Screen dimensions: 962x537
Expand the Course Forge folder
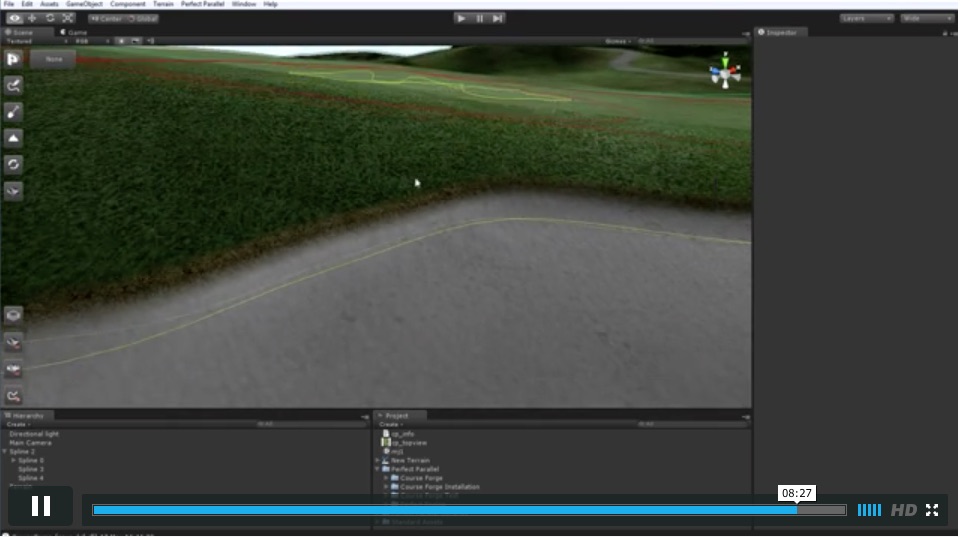[x=386, y=478]
